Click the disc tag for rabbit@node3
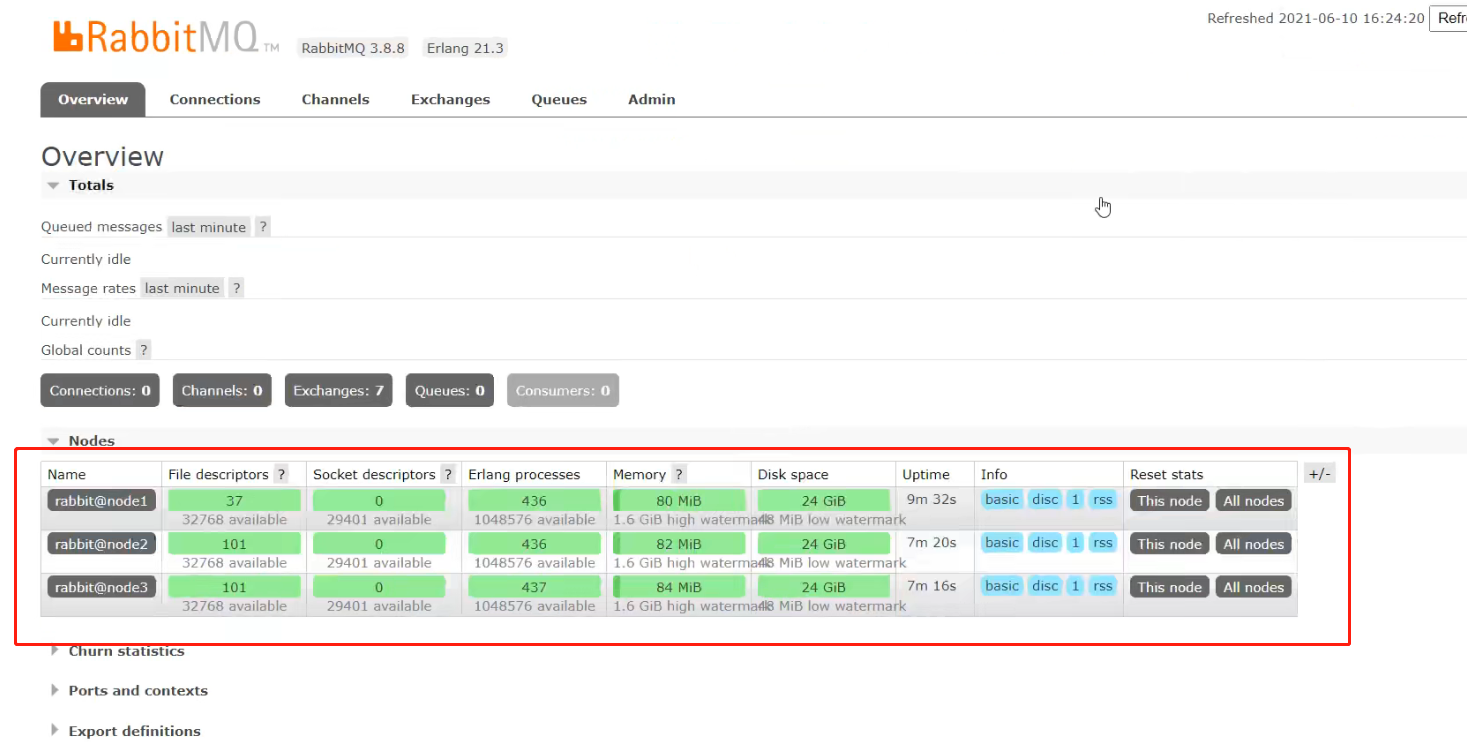This screenshot has width=1467, height=742. [x=1045, y=586]
